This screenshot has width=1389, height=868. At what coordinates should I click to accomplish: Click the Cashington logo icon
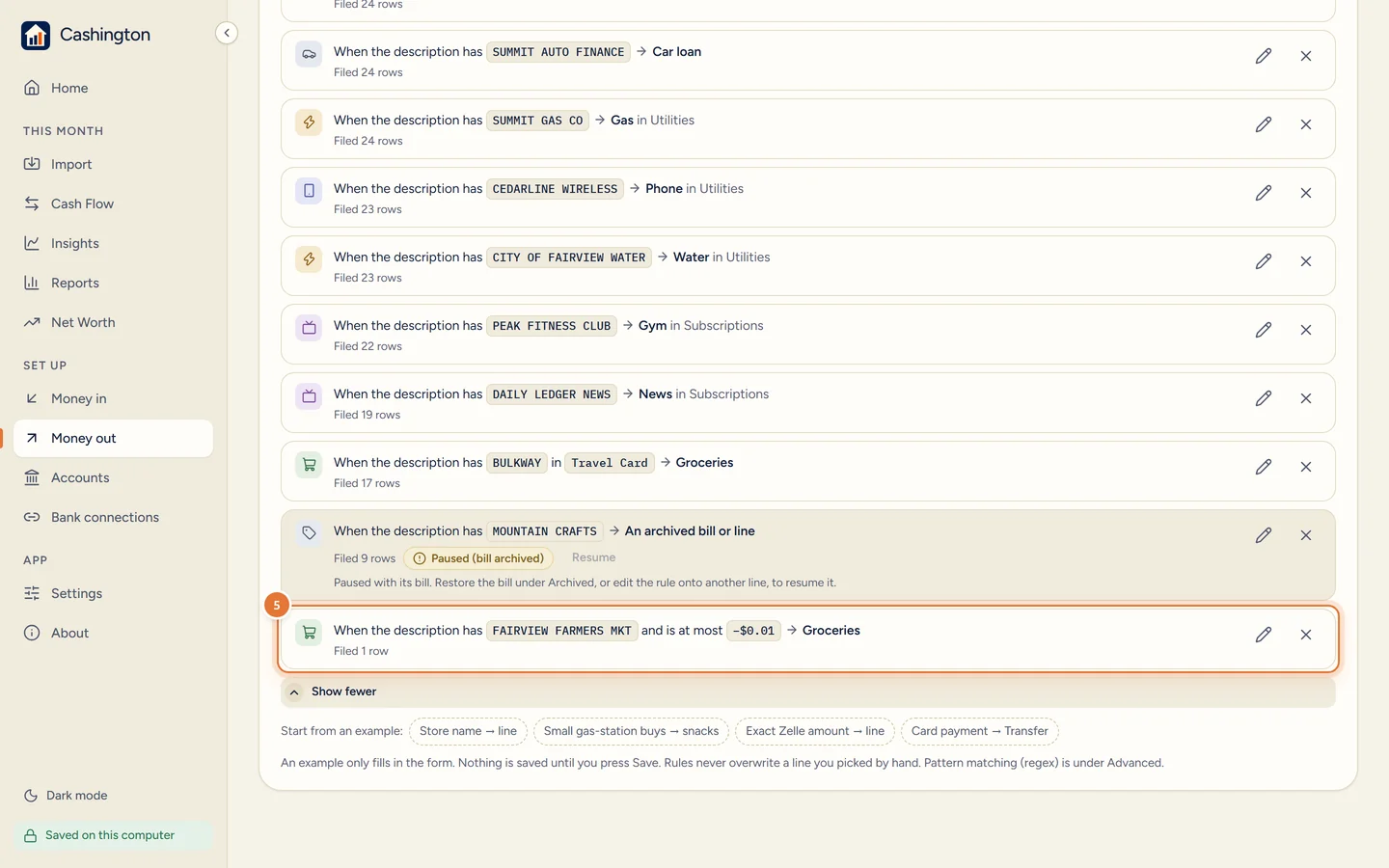pyautogui.click(x=36, y=36)
